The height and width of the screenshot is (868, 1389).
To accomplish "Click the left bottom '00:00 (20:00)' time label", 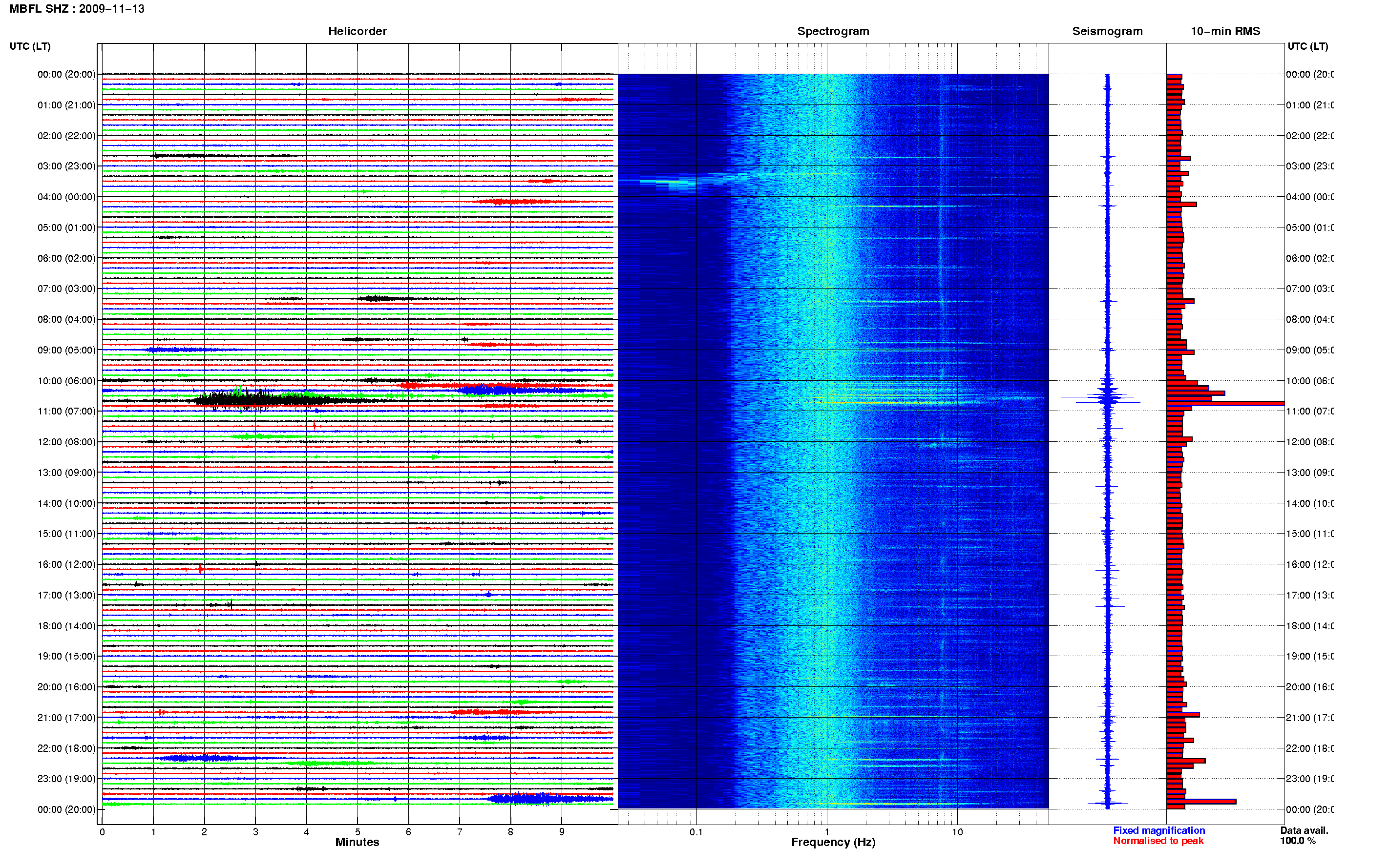I will pos(66,809).
